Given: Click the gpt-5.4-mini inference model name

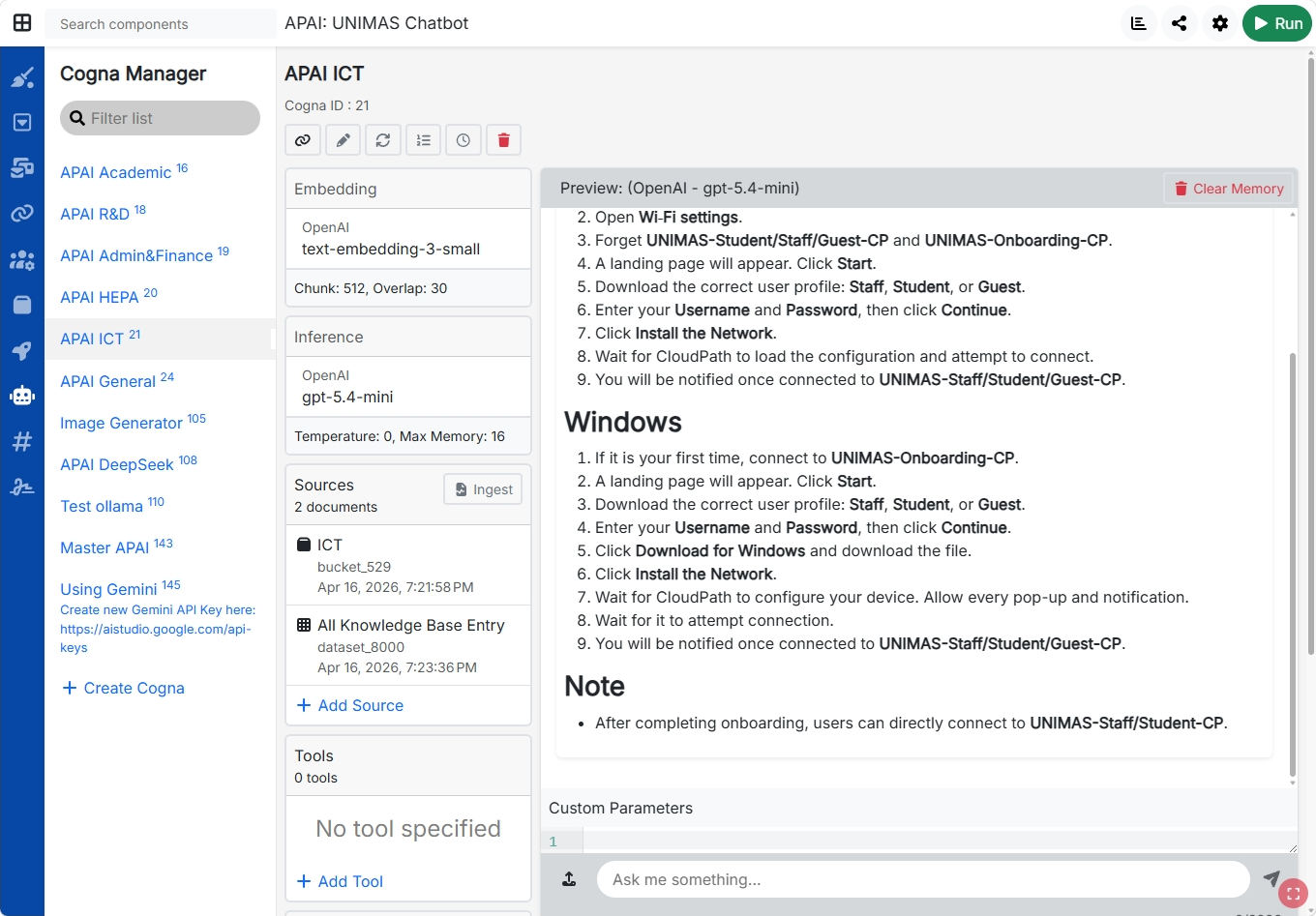Looking at the screenshot, I should (x=347, y=397).
